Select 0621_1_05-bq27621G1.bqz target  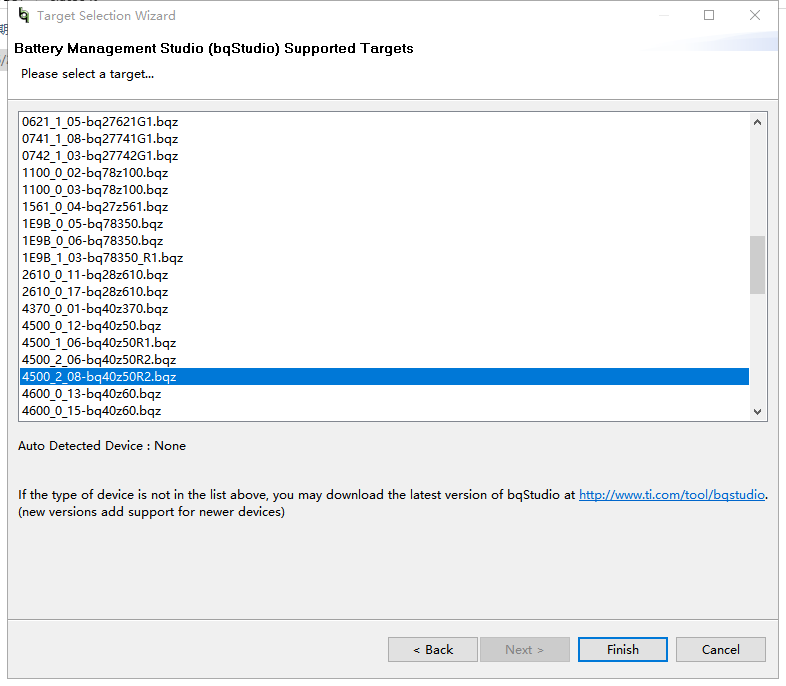point(100,122)
